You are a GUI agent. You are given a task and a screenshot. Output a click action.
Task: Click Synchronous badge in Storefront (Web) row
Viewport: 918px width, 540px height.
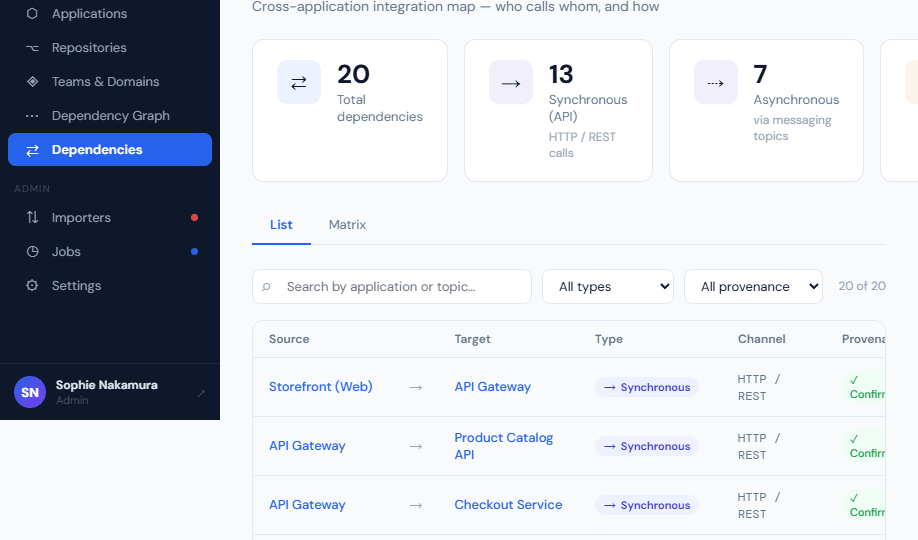pyautogui.click(x=647, y=387)
